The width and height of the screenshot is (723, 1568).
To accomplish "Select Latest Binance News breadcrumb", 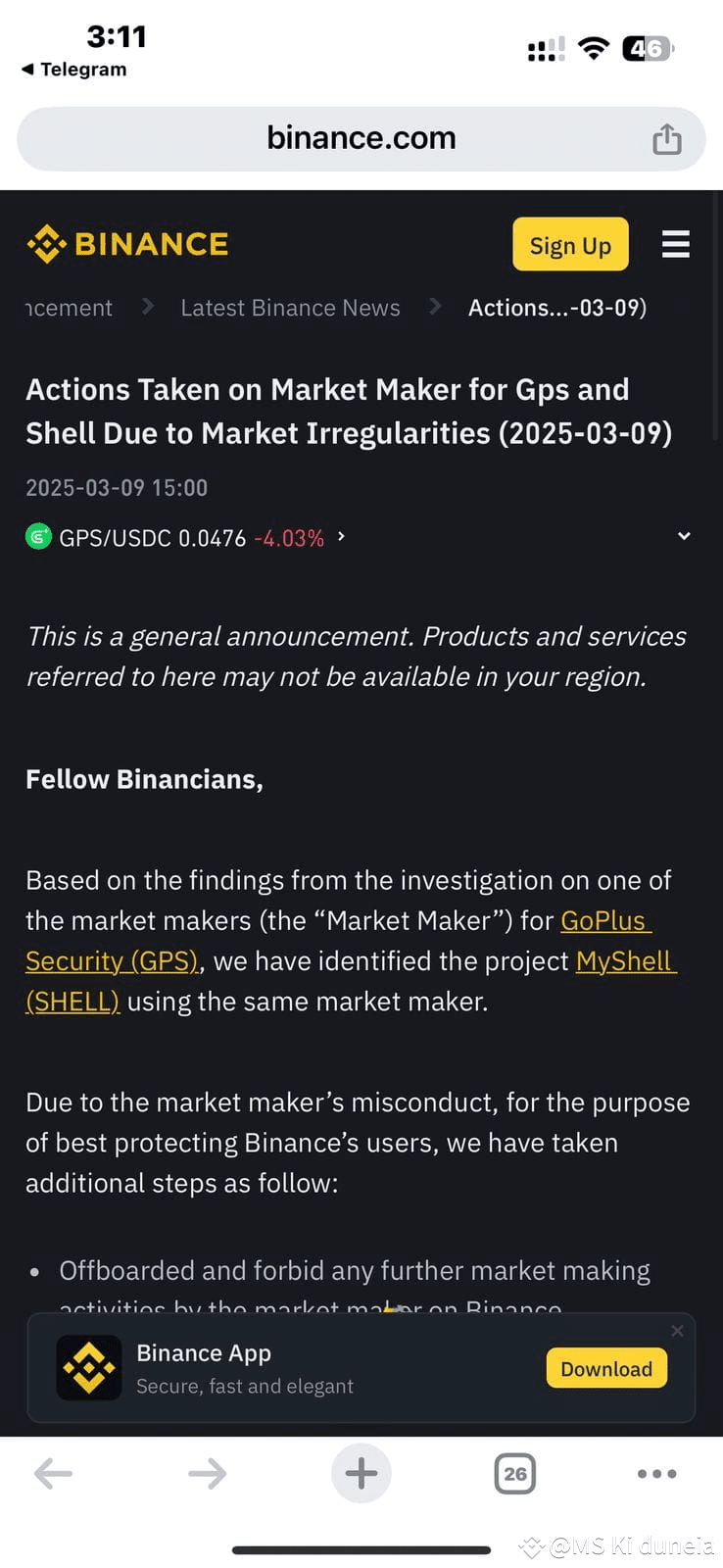I will click(x=290, y=308).
